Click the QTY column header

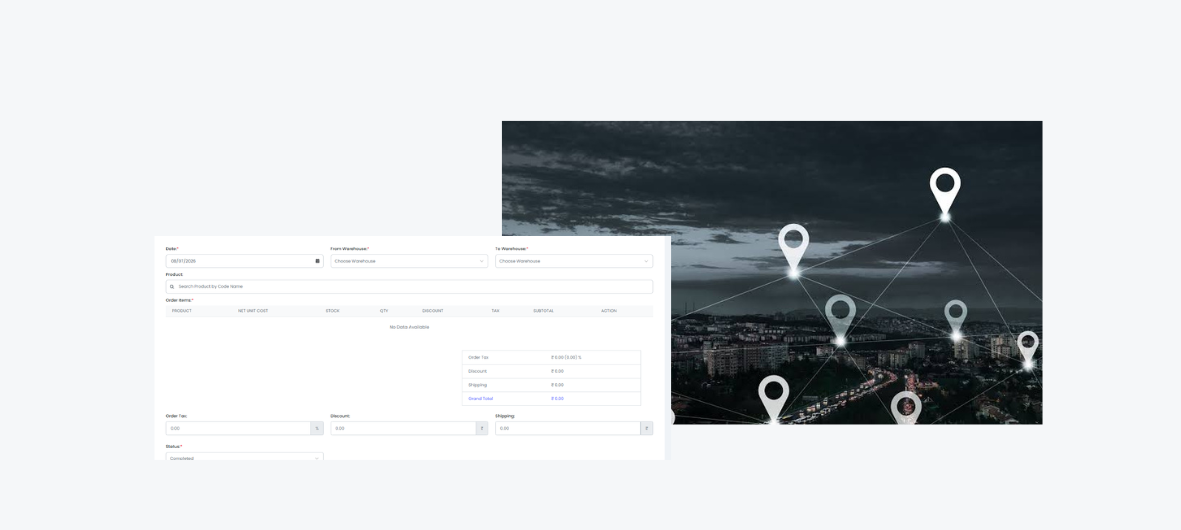(x=384, y=311)
